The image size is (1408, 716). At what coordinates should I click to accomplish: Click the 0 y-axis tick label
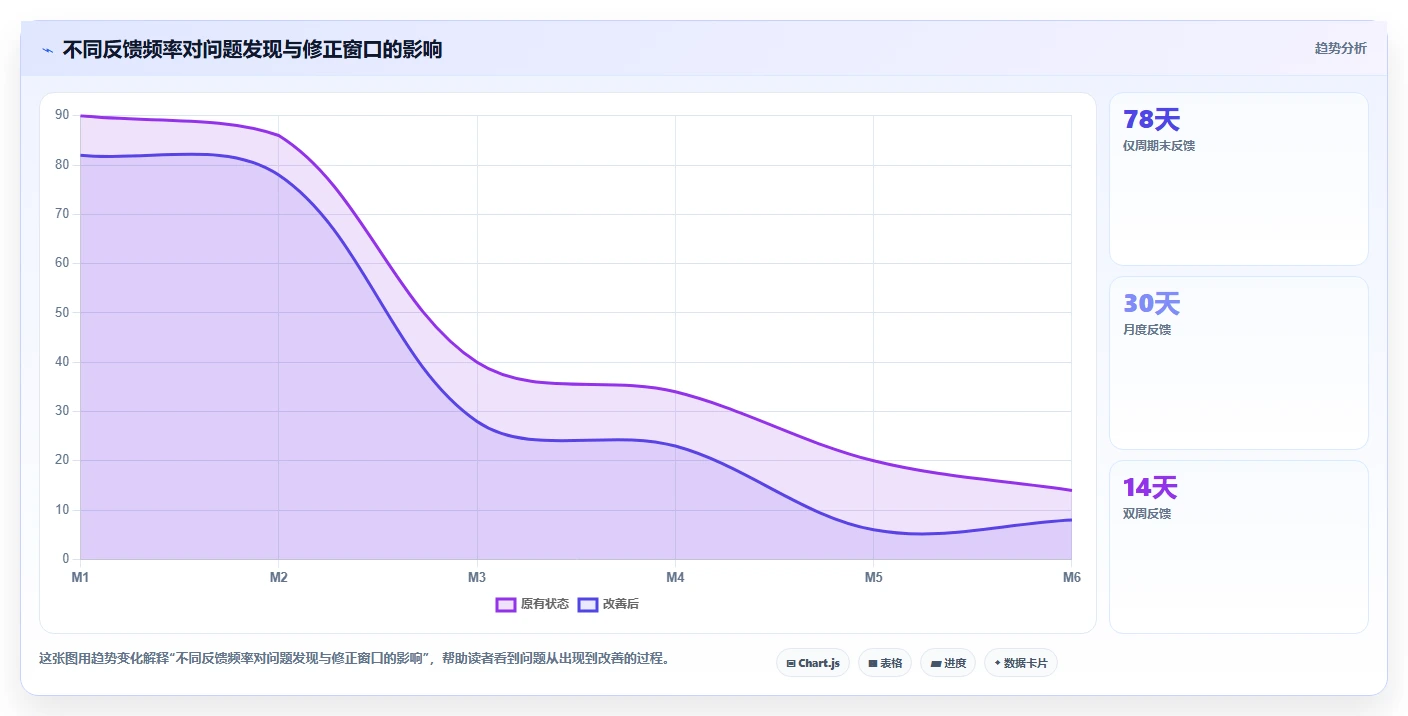pyautogui.click(x=66, y=559)
